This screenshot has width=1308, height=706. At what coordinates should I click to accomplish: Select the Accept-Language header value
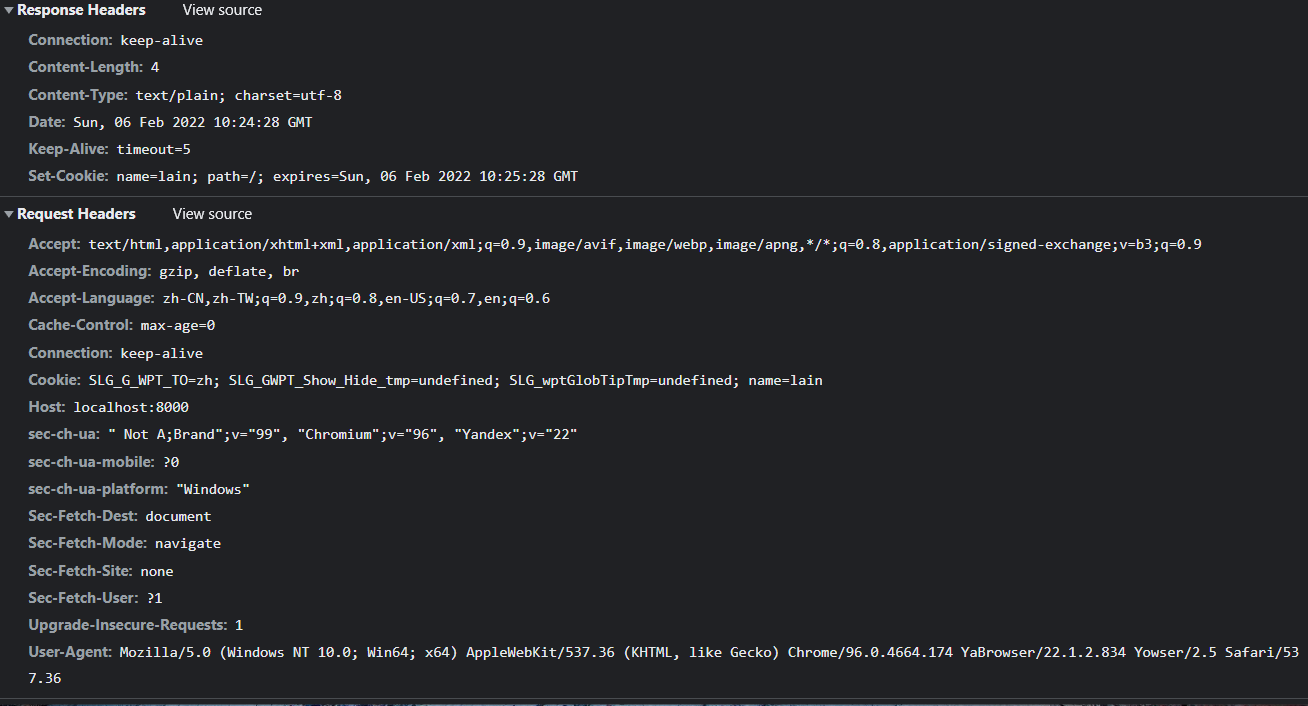coord(356,298)
